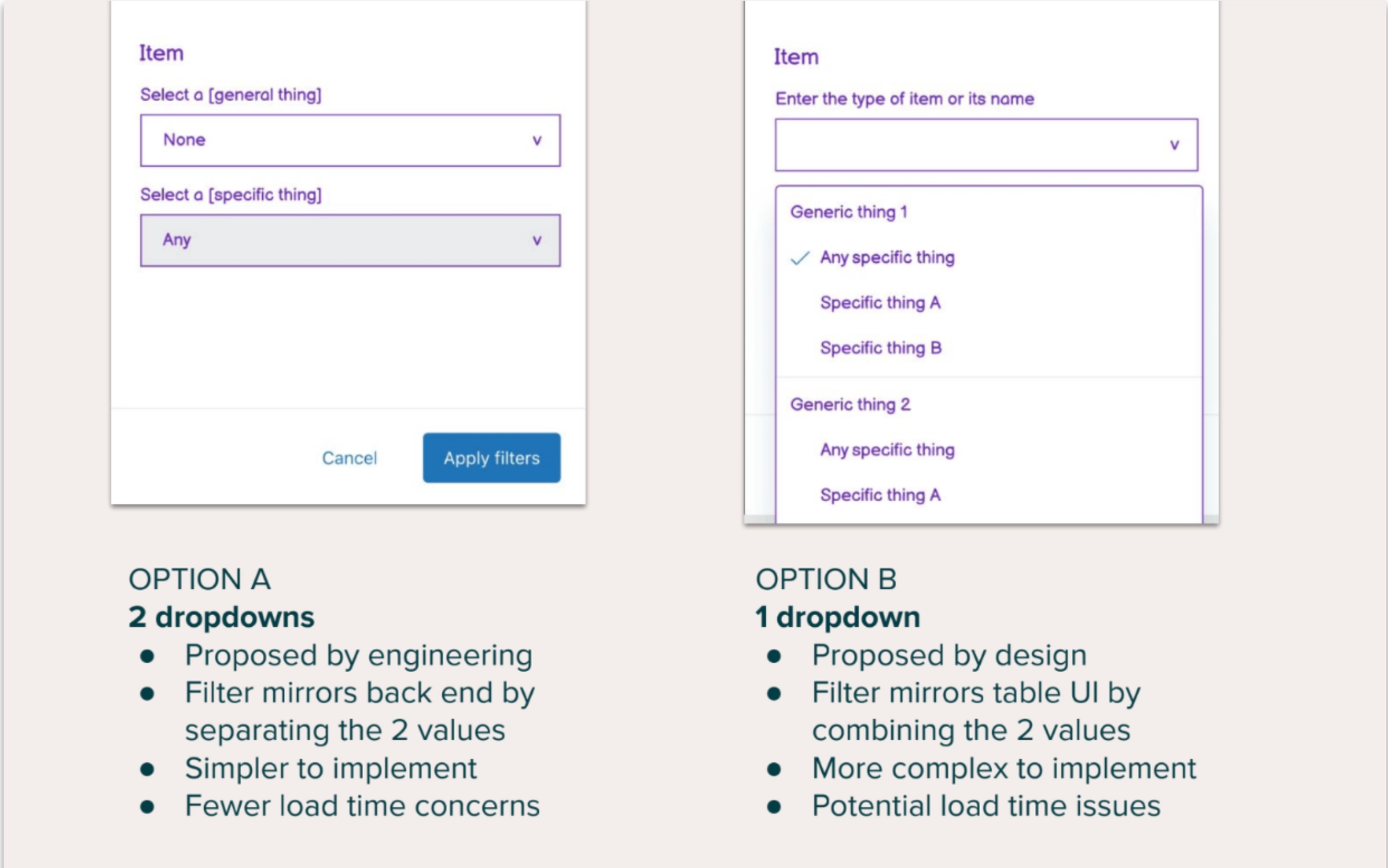The height and width of the screenshot is (868, 1388).
Task: Select Specific thing A under Generic thing 2
Action: (881, 495)
